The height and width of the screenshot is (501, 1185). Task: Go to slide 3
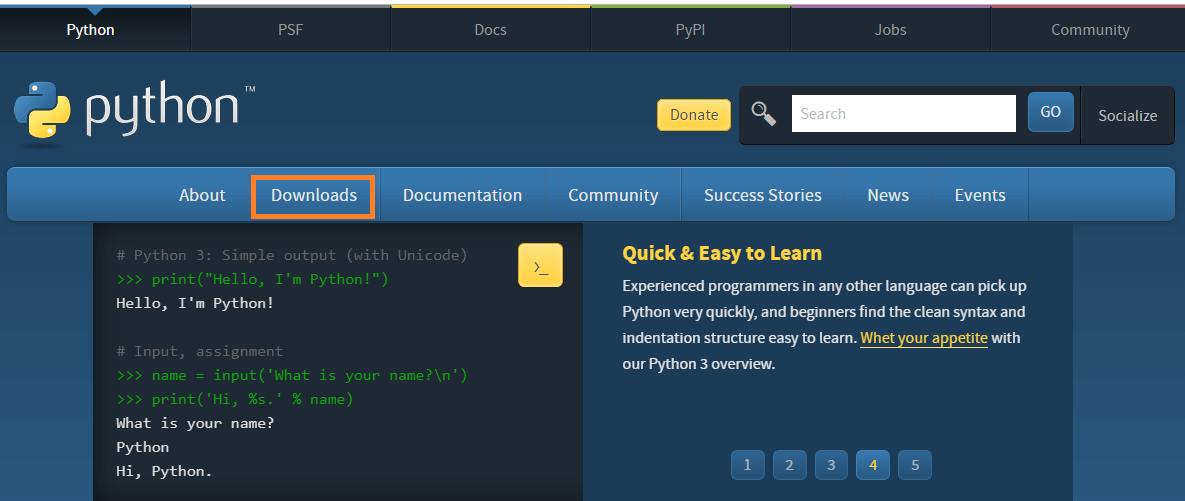tap(831, 465)
